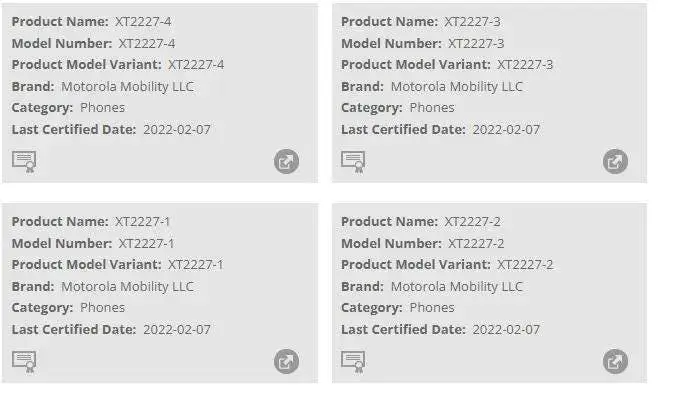
Task: Open external link icon for XT2227-4
Action: pos(286,162)
